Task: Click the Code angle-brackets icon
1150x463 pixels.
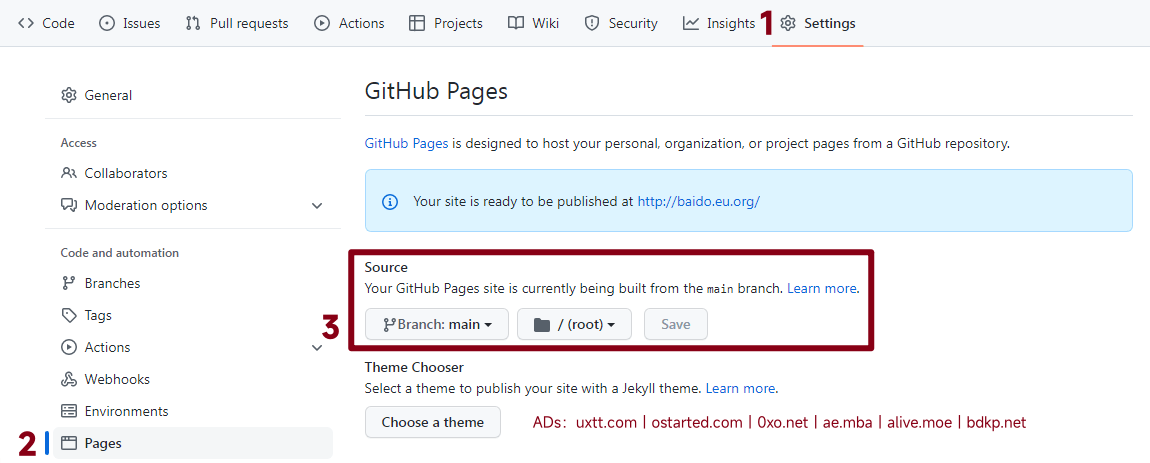Action: click(x=26, y=23)
